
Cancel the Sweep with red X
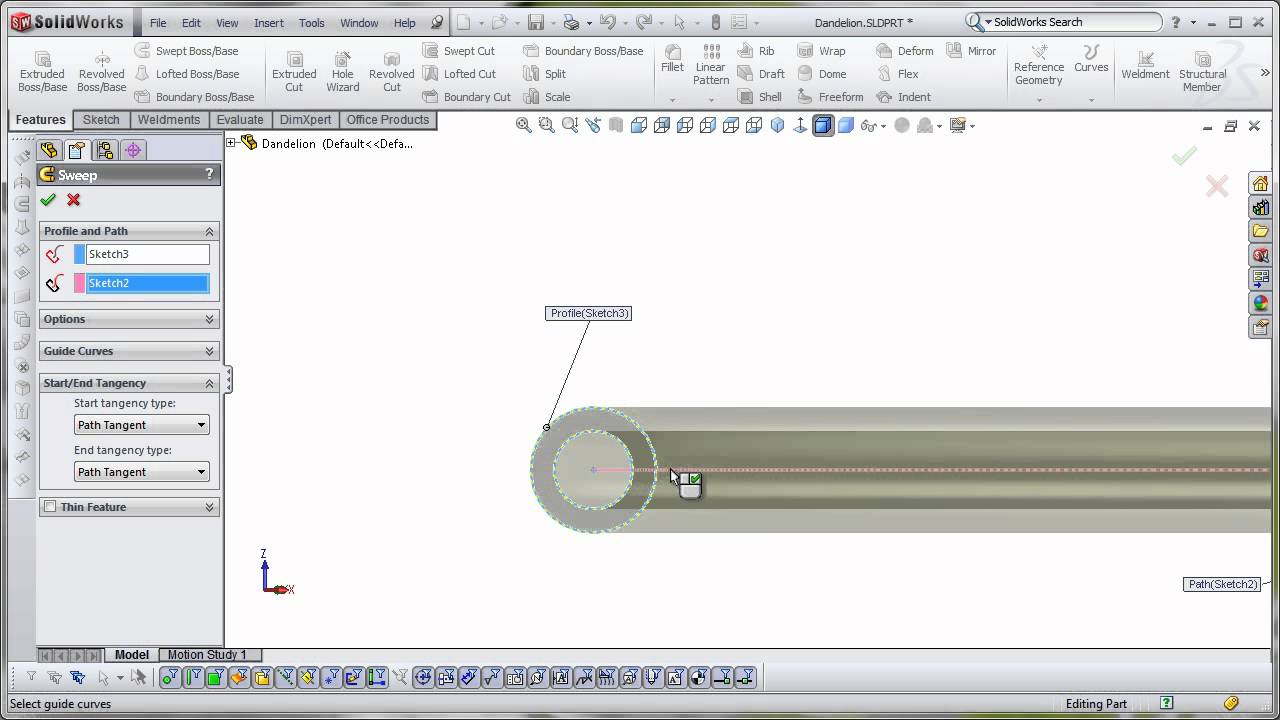point(73,200)
